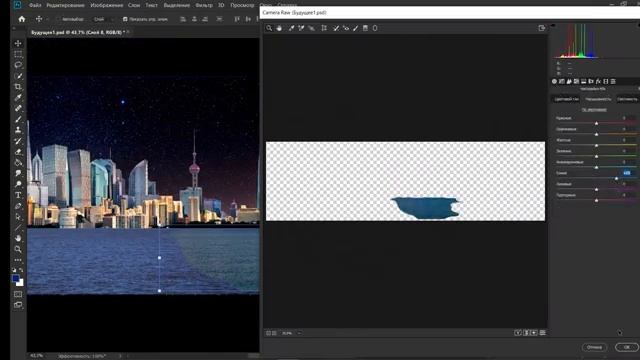Toggle Camera Raw full screen mode
The width and height of the screenshot is (640, 360).
tap(542, 28)
